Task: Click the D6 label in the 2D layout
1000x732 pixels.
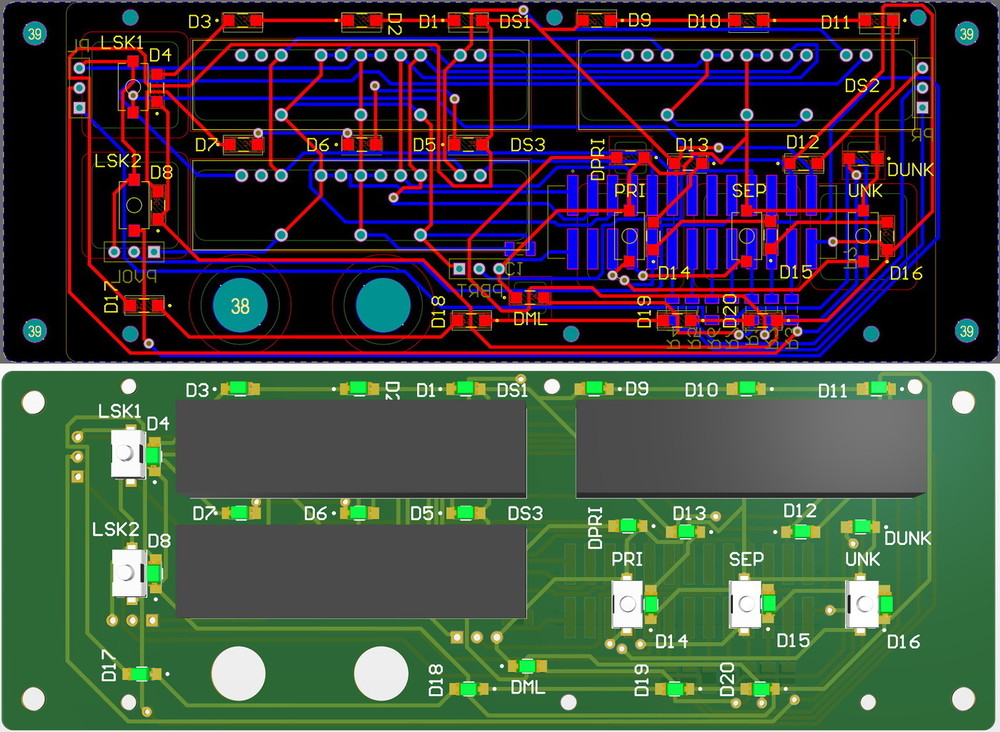Action: [318, 145]
